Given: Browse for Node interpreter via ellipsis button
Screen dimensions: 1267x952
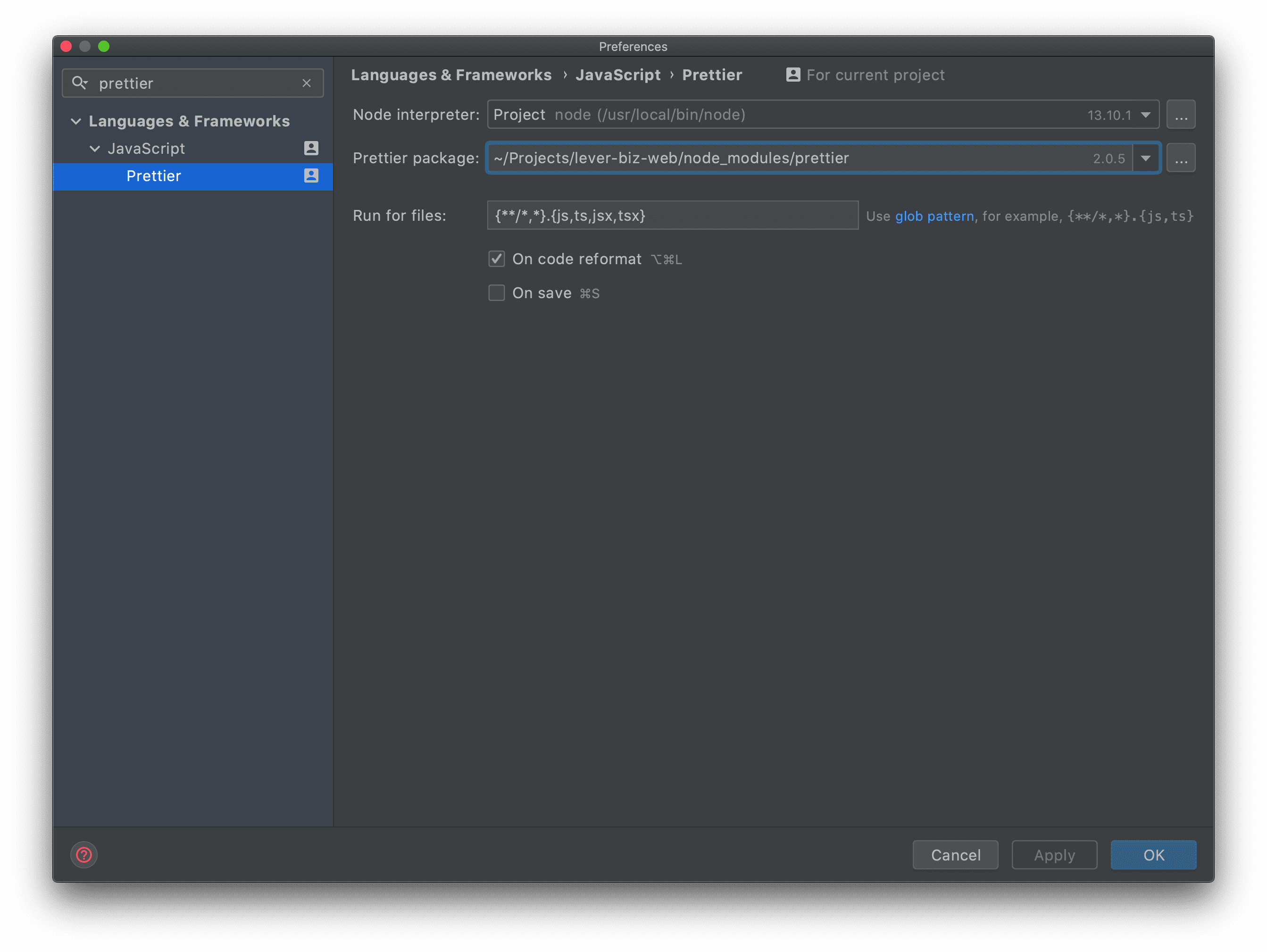Looking at the screenshot, I should (1181, 115).
